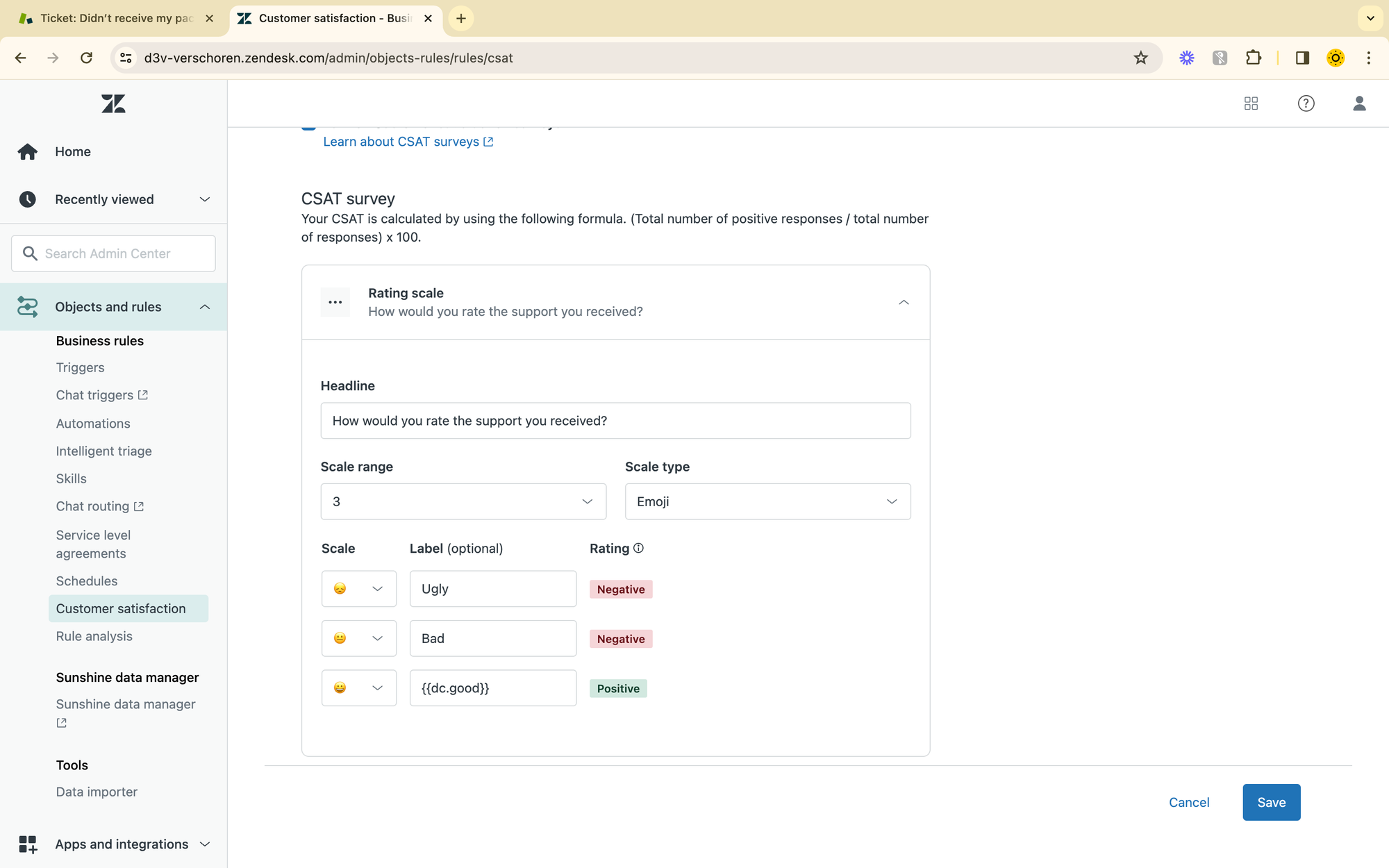Open the emoji dropdown for Ugly row
The image size is (1389, 868).
point(358,589)
